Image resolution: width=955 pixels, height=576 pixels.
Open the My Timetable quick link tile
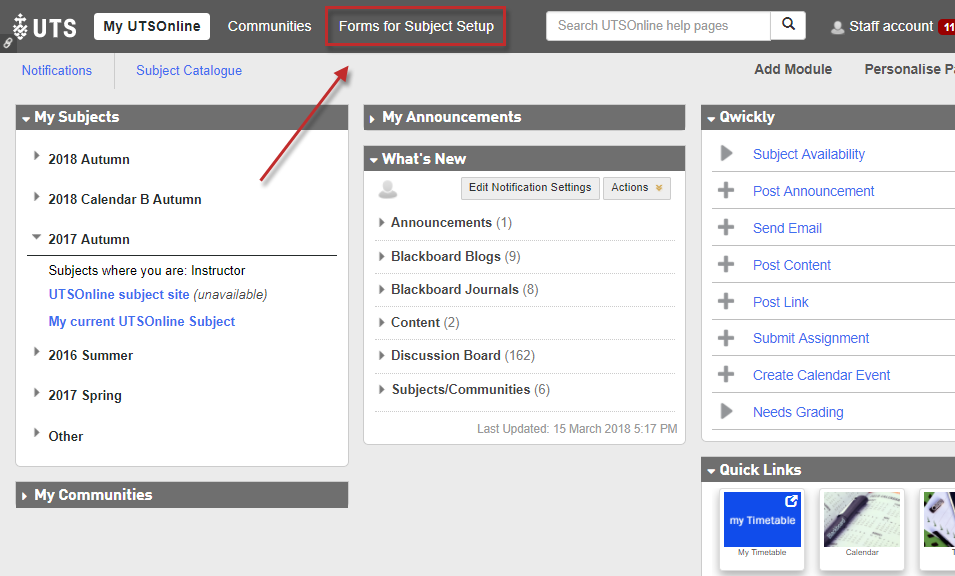point(762,520)
